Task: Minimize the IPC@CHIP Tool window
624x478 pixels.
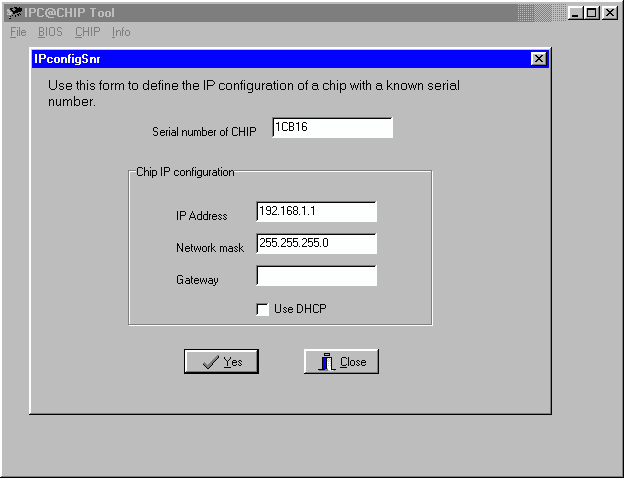Action: 575,13
